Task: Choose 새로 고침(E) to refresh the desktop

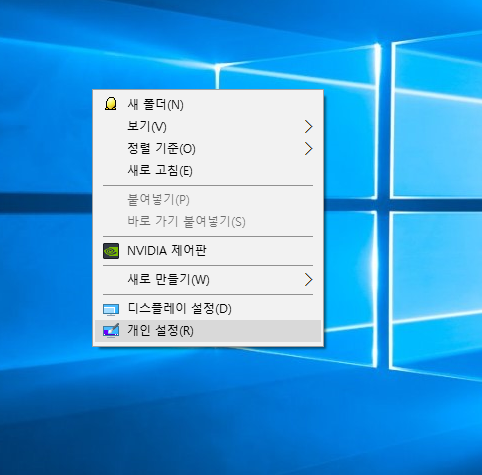Action: pyautogui.click(x=208, y=170)
